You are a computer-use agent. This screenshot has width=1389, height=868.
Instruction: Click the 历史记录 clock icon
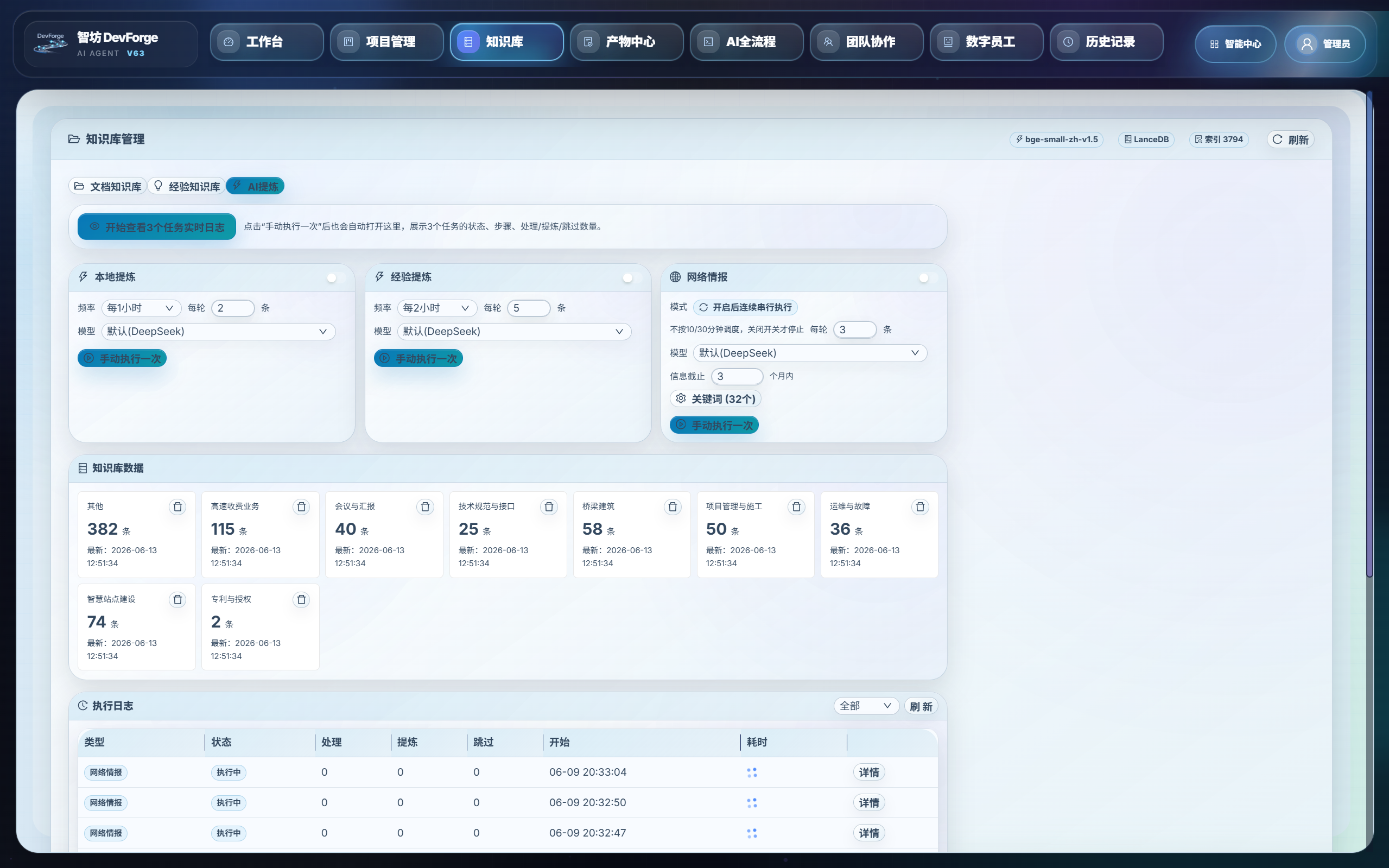pyautogui.click(x=1068, y=42)
